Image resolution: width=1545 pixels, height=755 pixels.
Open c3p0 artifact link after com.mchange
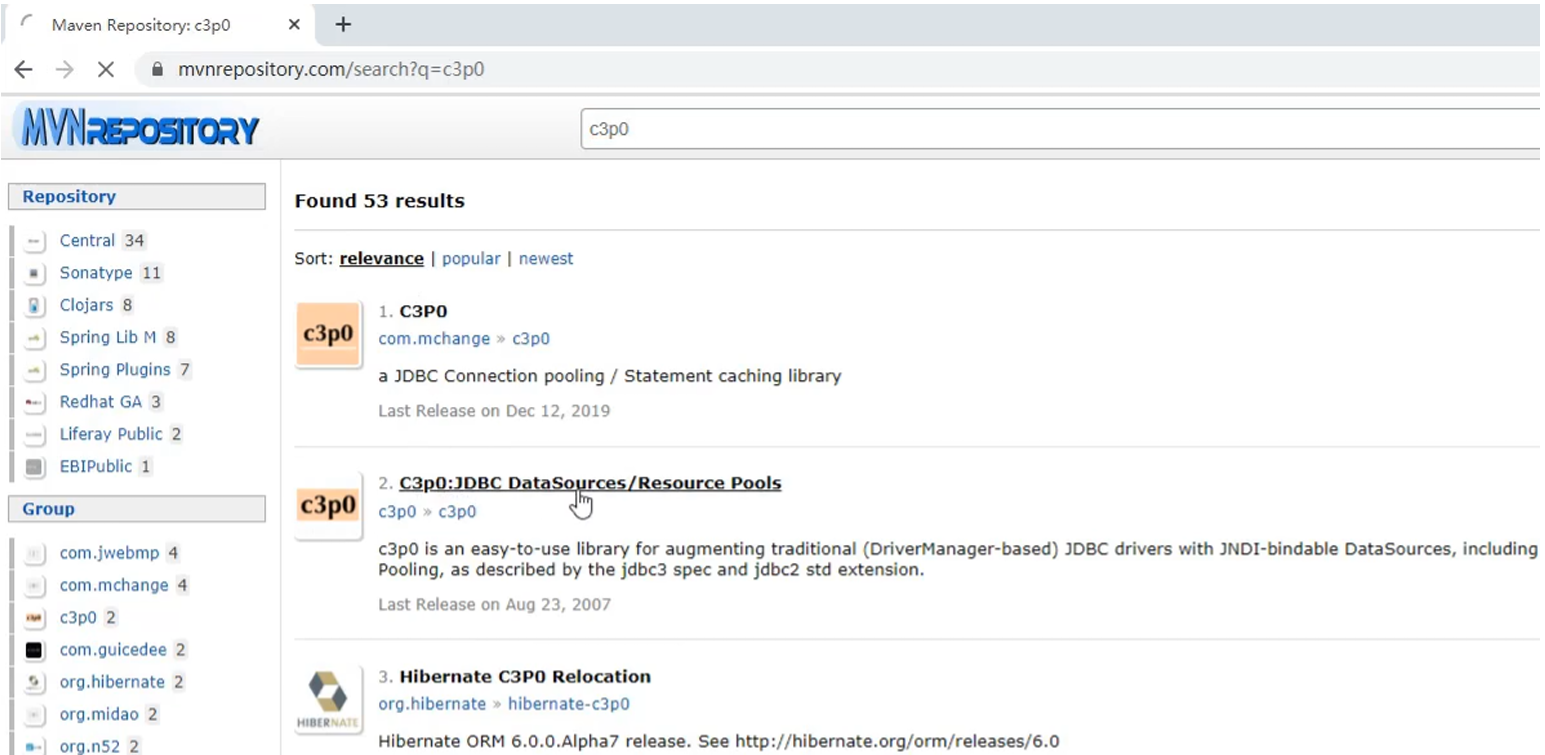[531, 339]
